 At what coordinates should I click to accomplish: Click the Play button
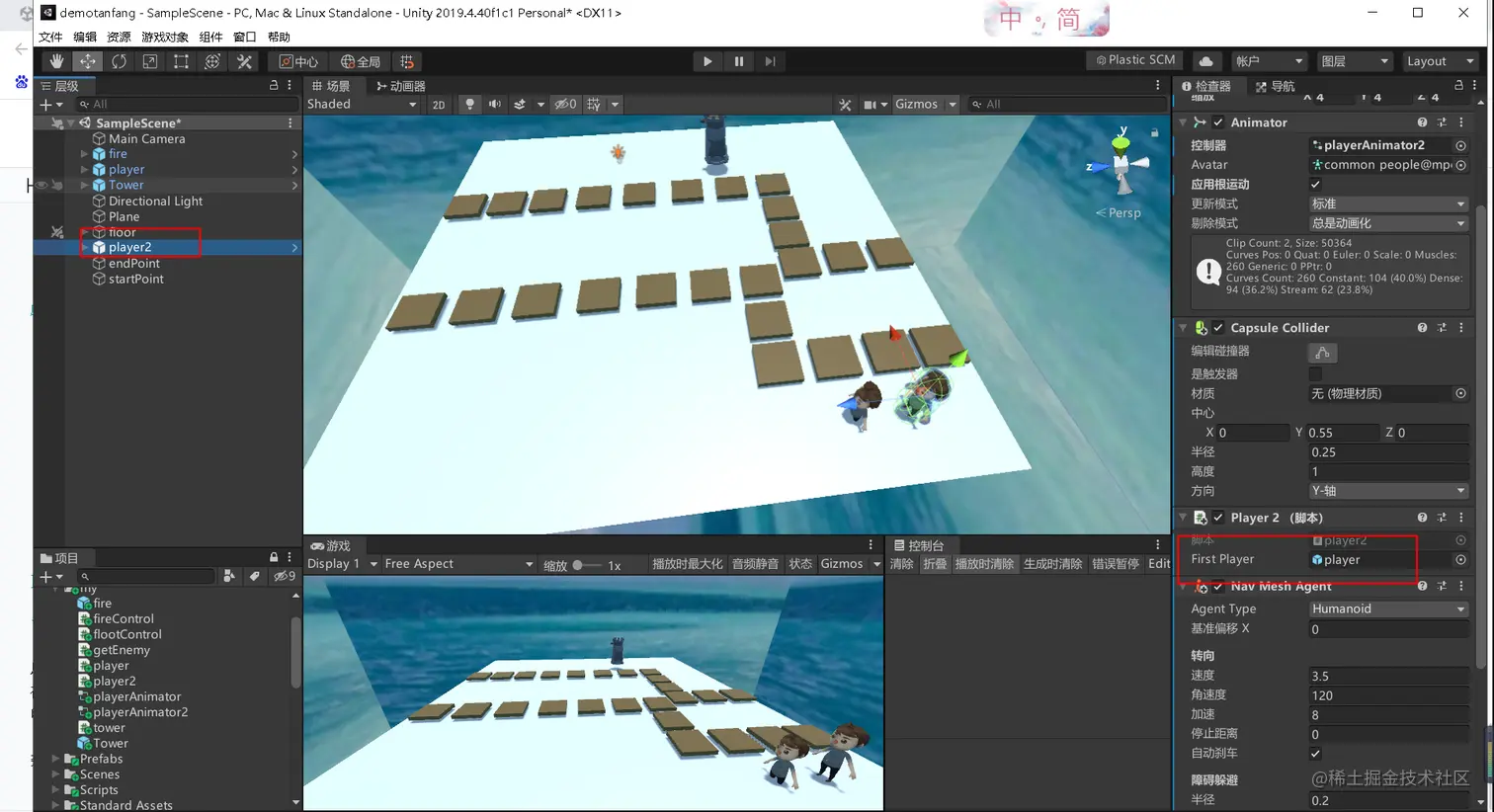707,61
